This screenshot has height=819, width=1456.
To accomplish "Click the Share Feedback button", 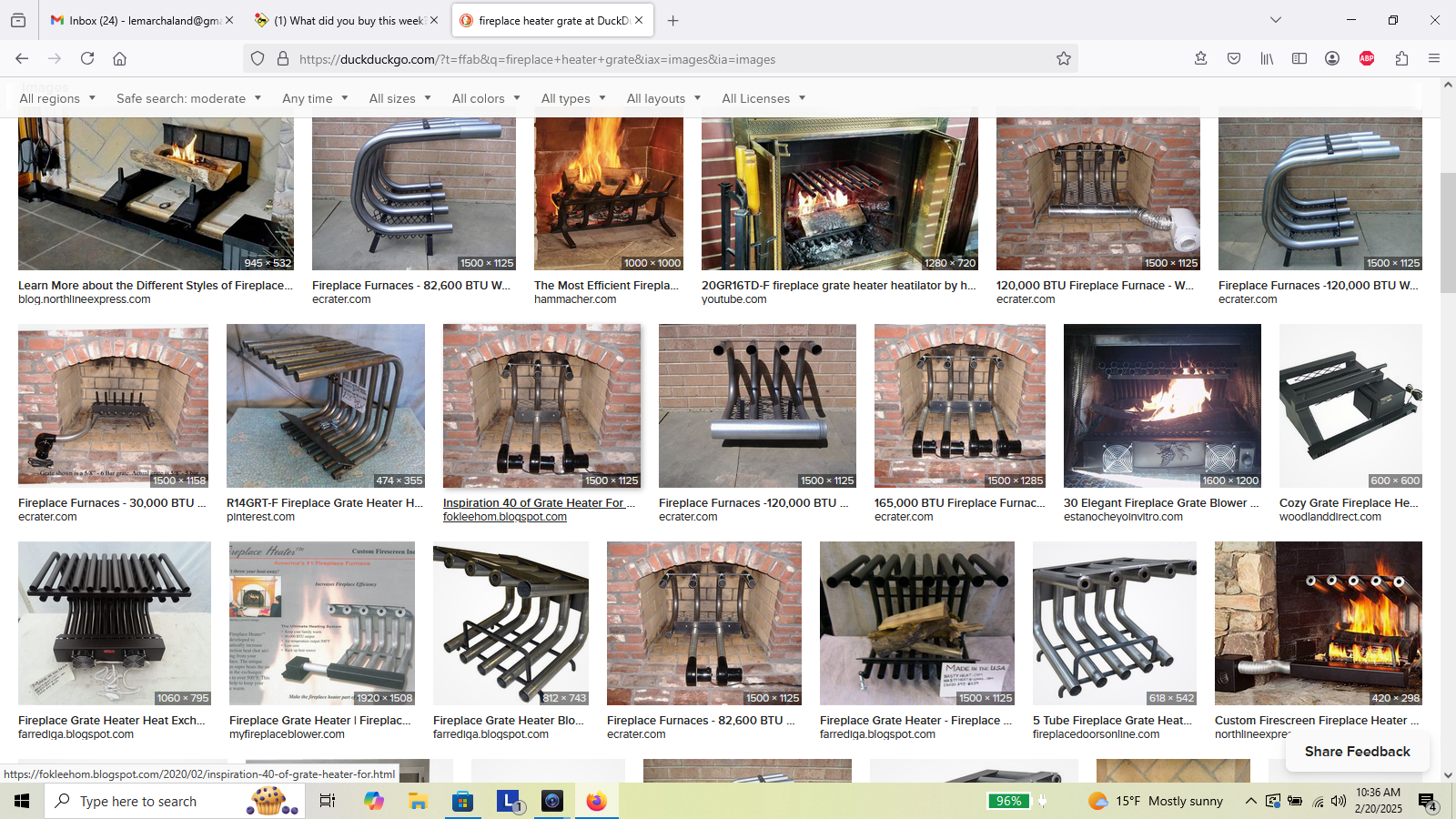I will [1357, 752].
